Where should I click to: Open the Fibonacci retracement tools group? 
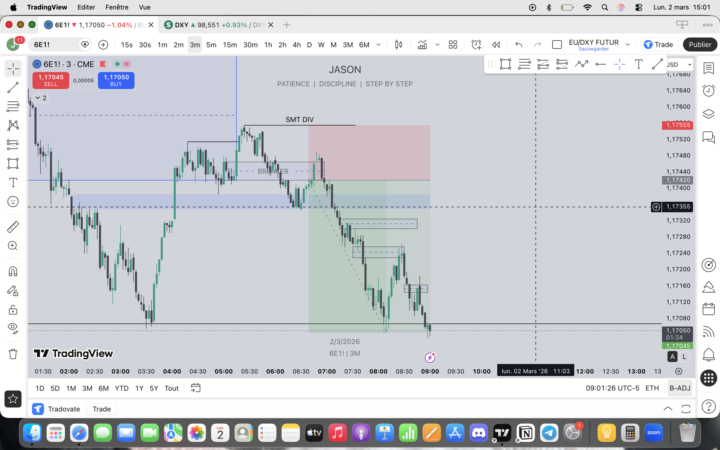pos(13,107)
